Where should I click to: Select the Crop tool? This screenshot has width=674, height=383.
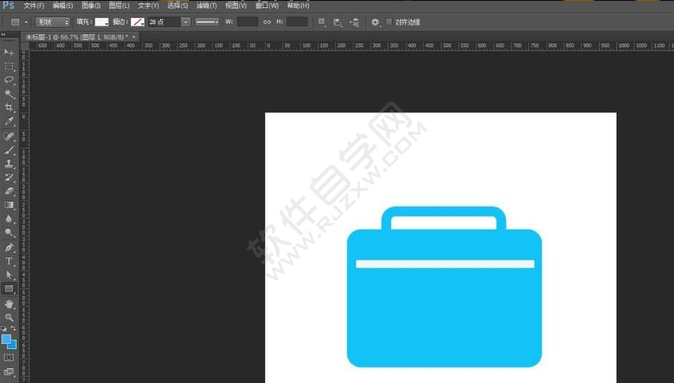click(9, 107)
